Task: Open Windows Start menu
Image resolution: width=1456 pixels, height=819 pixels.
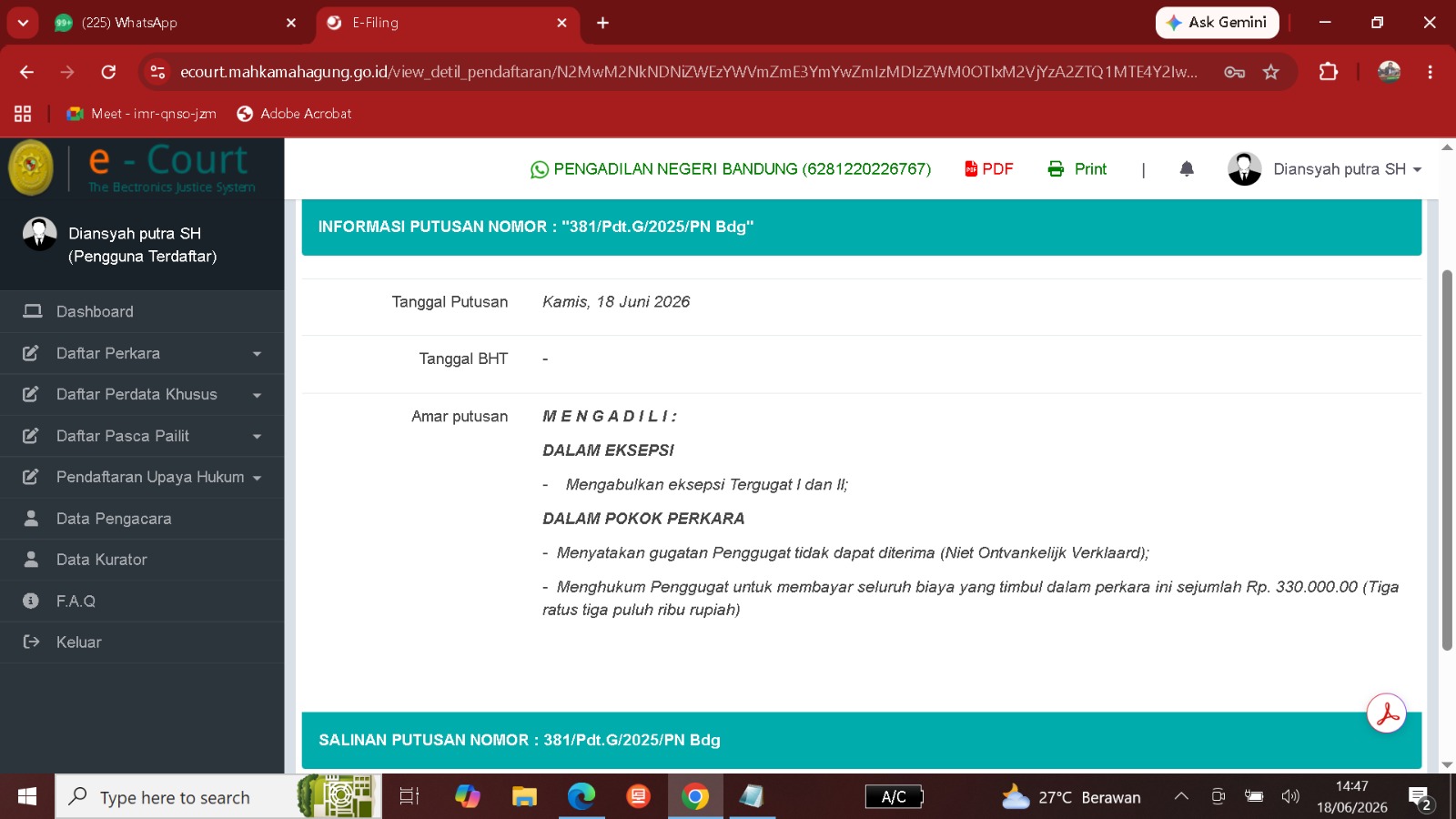Action: (27, 797)
